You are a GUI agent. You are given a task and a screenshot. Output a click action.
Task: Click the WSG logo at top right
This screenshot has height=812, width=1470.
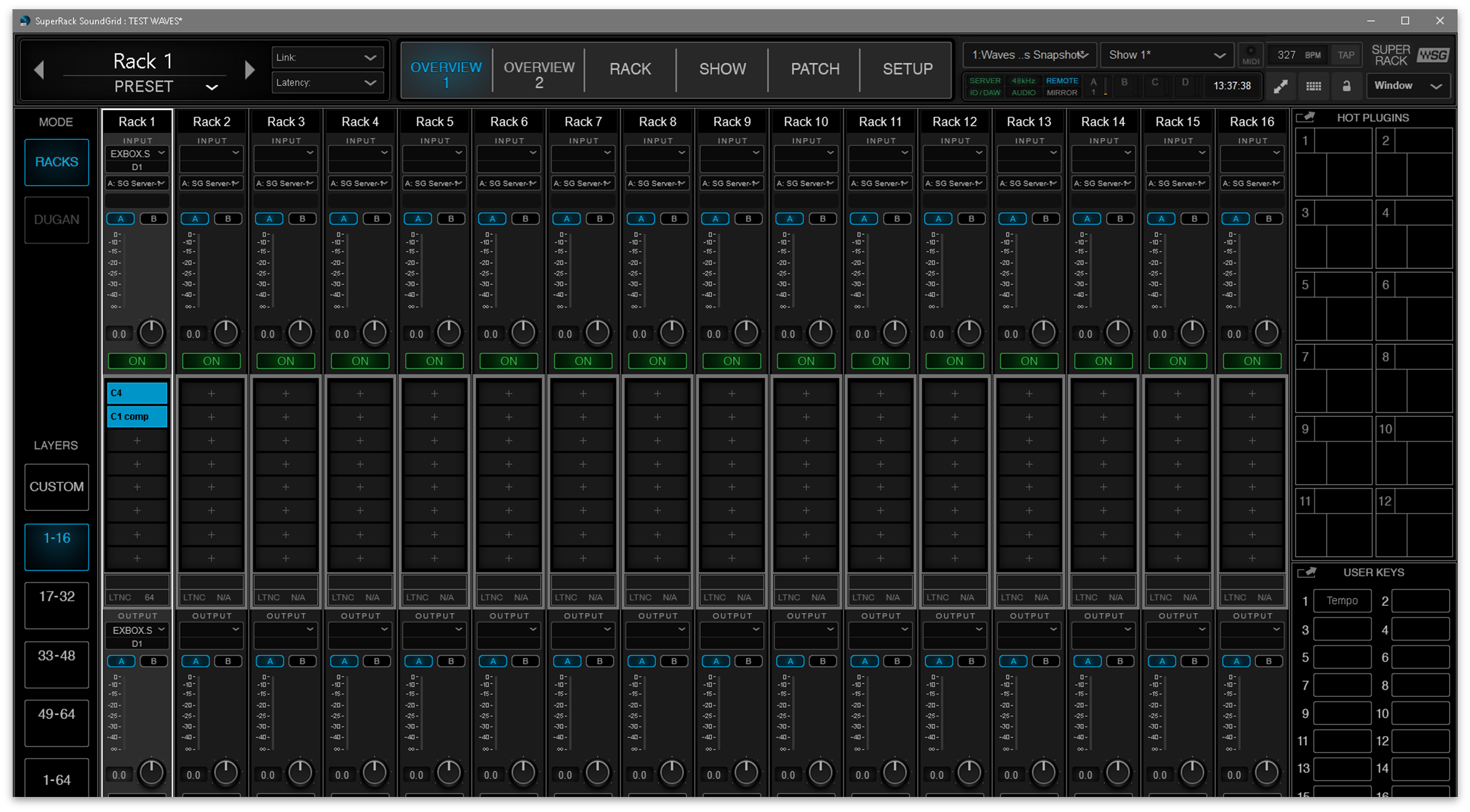click(x=1433, y=55)
